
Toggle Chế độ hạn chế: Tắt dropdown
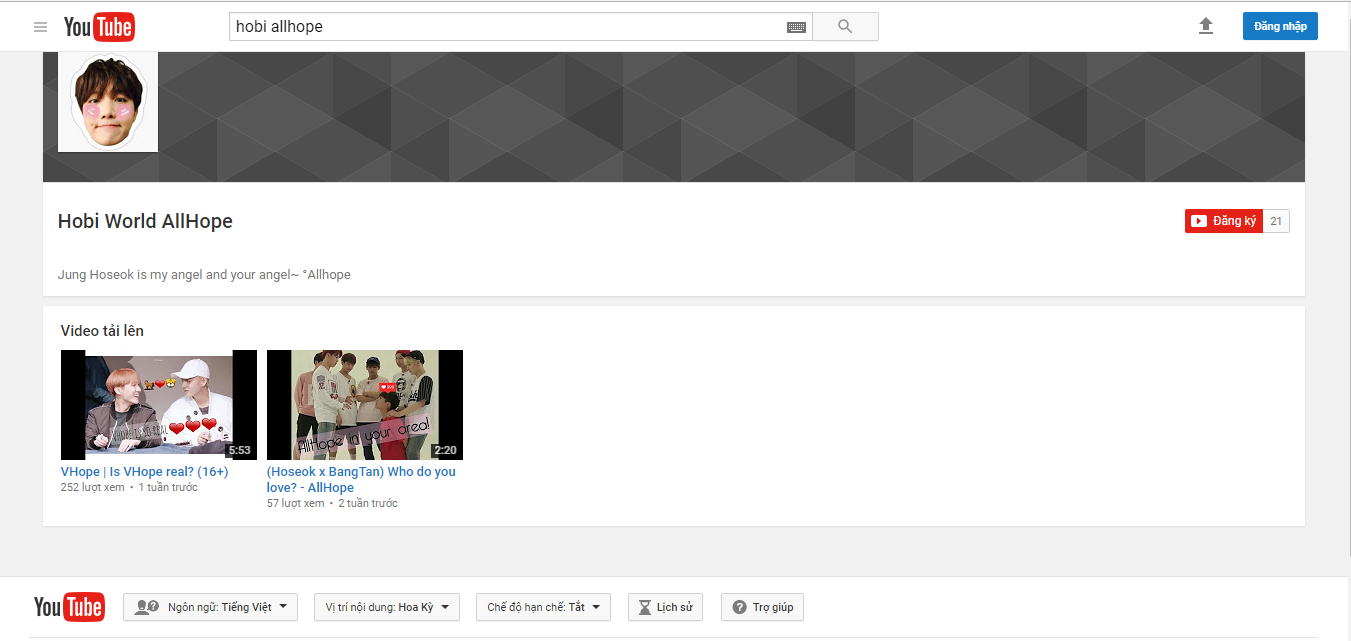pyautogui.click(x=543, y=607)
